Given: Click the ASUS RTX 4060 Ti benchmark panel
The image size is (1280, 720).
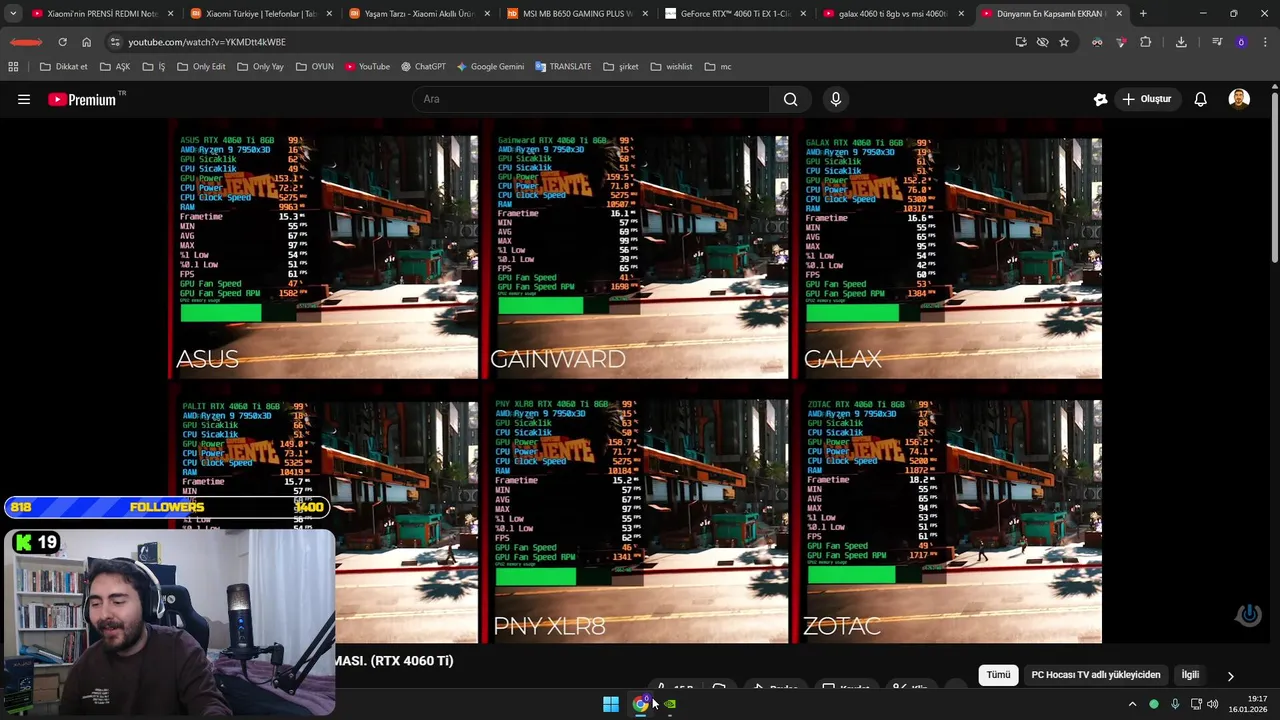Looking at the screenshot, I should pos(323,256).
